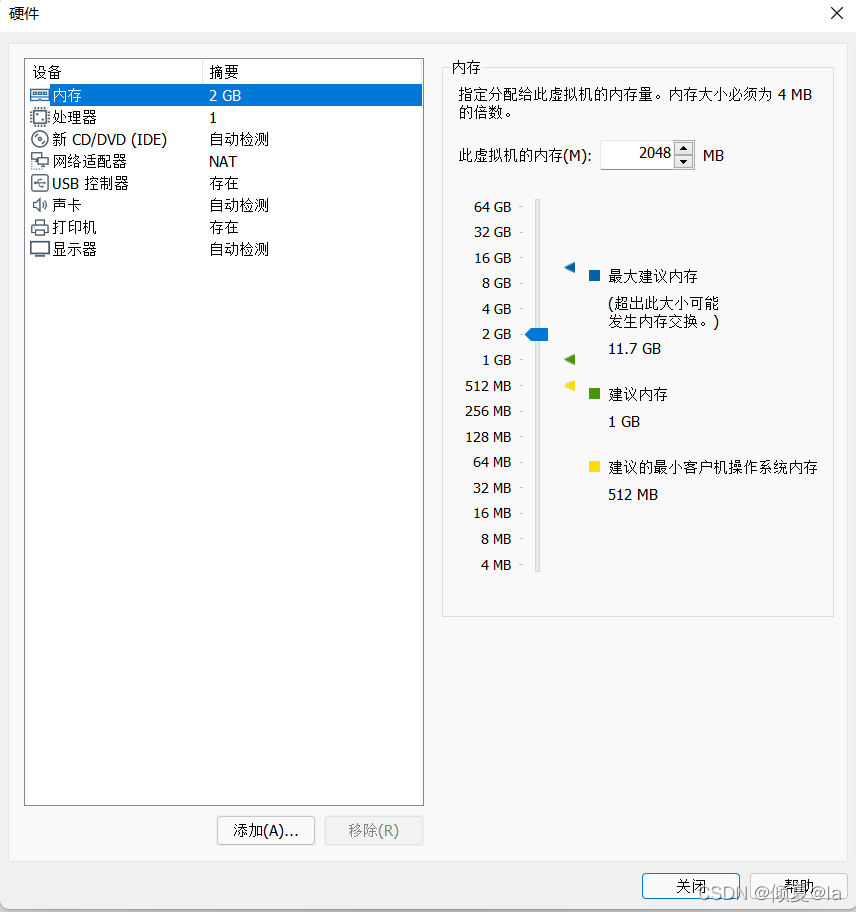The height and width of the screenshot is (912, 856).
Task: Click the yellow 建议内存 triangle marker
Action: (x=570, y=384)
